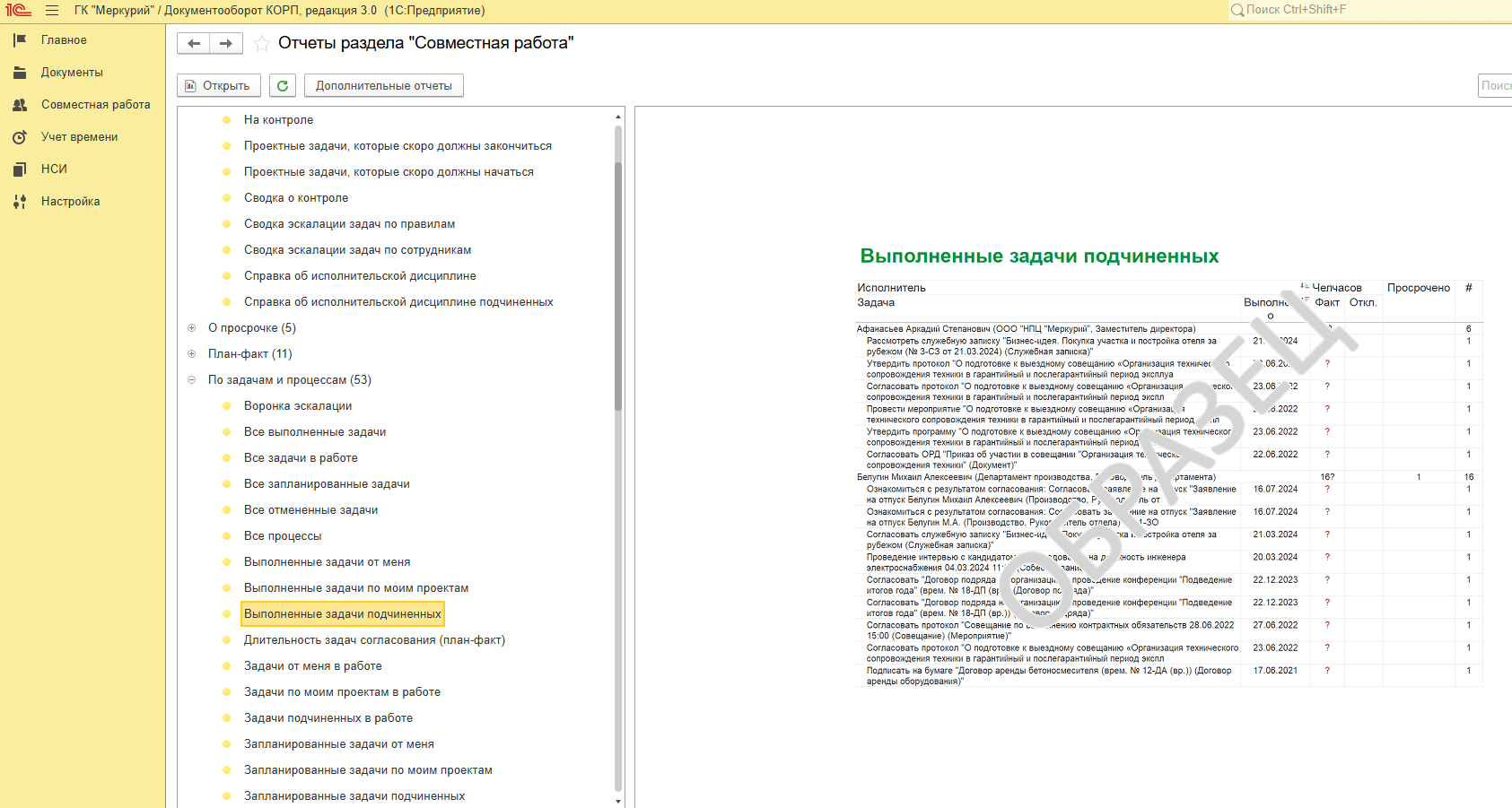This screenshot has width=1512, height=808.
Task: Open the Учет времени sidebar section
Action: click(79, 137)
